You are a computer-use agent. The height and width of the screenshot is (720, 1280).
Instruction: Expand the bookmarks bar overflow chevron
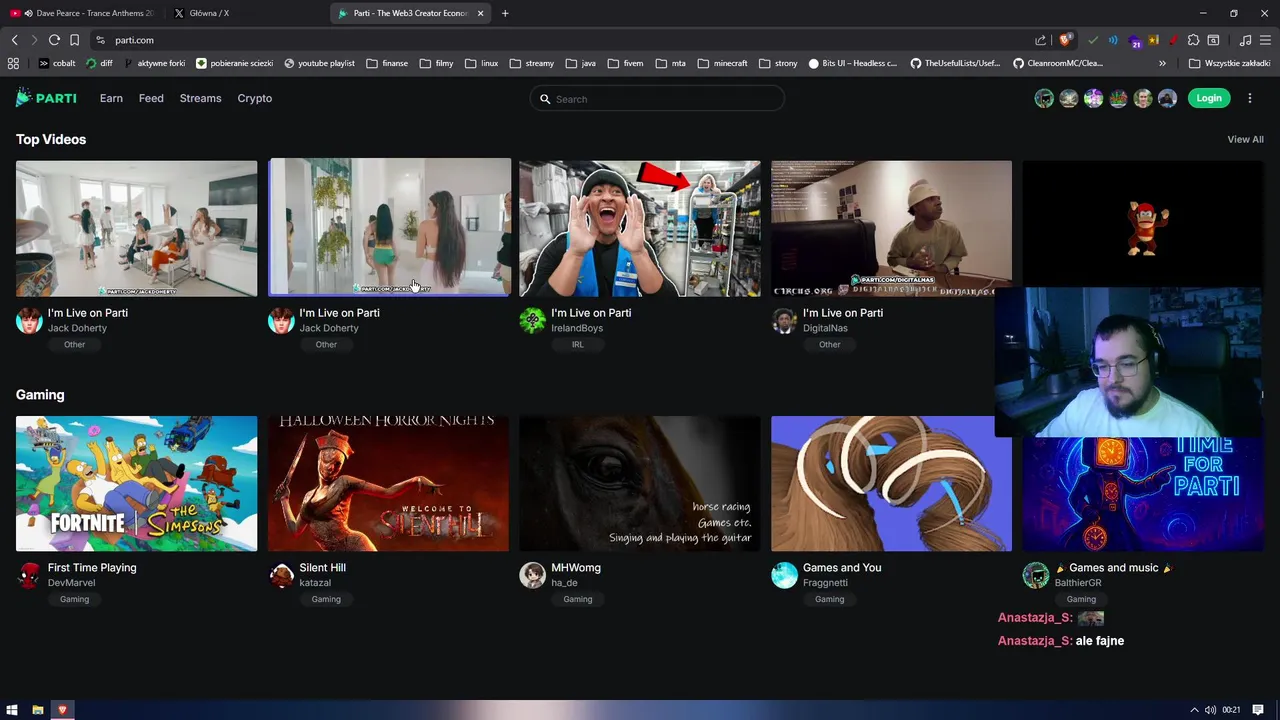tap(1162, 63)
